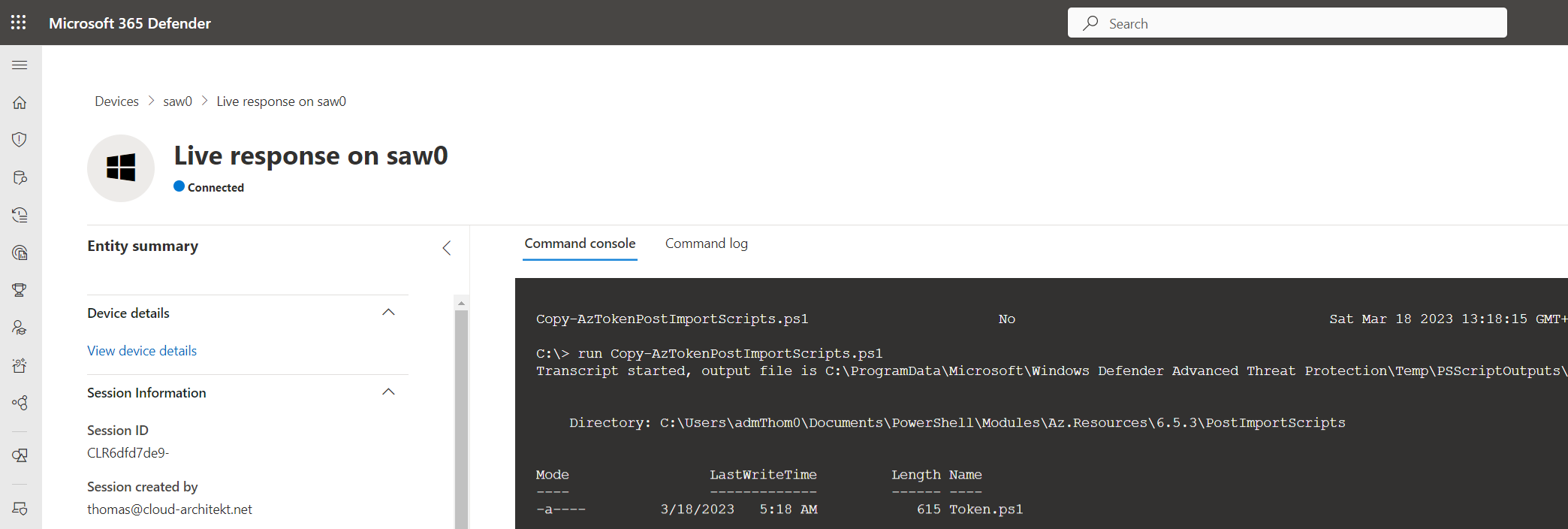Open Secure score trophy icon
The image size is (1568, 529).
tap(20, 290)
